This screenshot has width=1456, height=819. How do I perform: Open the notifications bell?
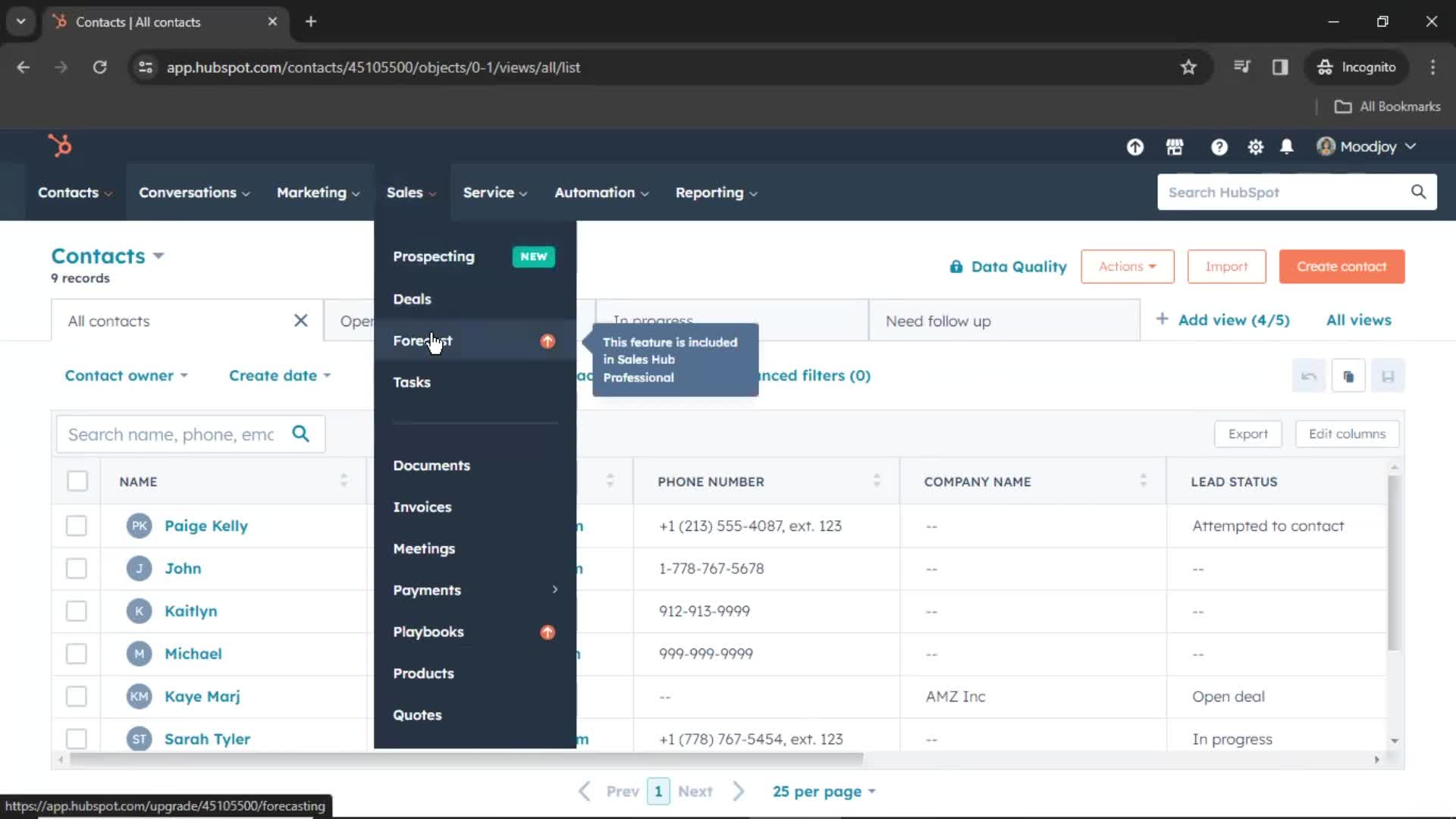[x=1287, y=147]
